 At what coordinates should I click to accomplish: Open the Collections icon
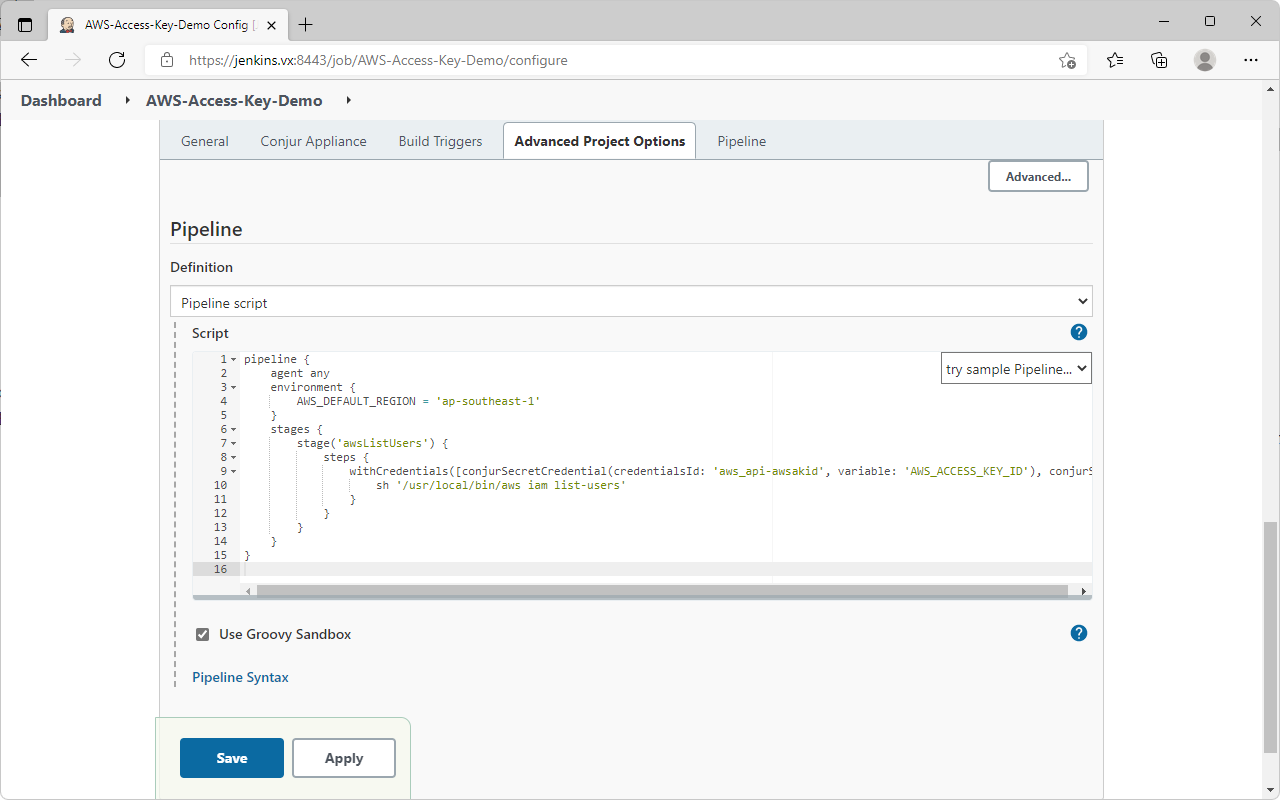pos(1159,60)
